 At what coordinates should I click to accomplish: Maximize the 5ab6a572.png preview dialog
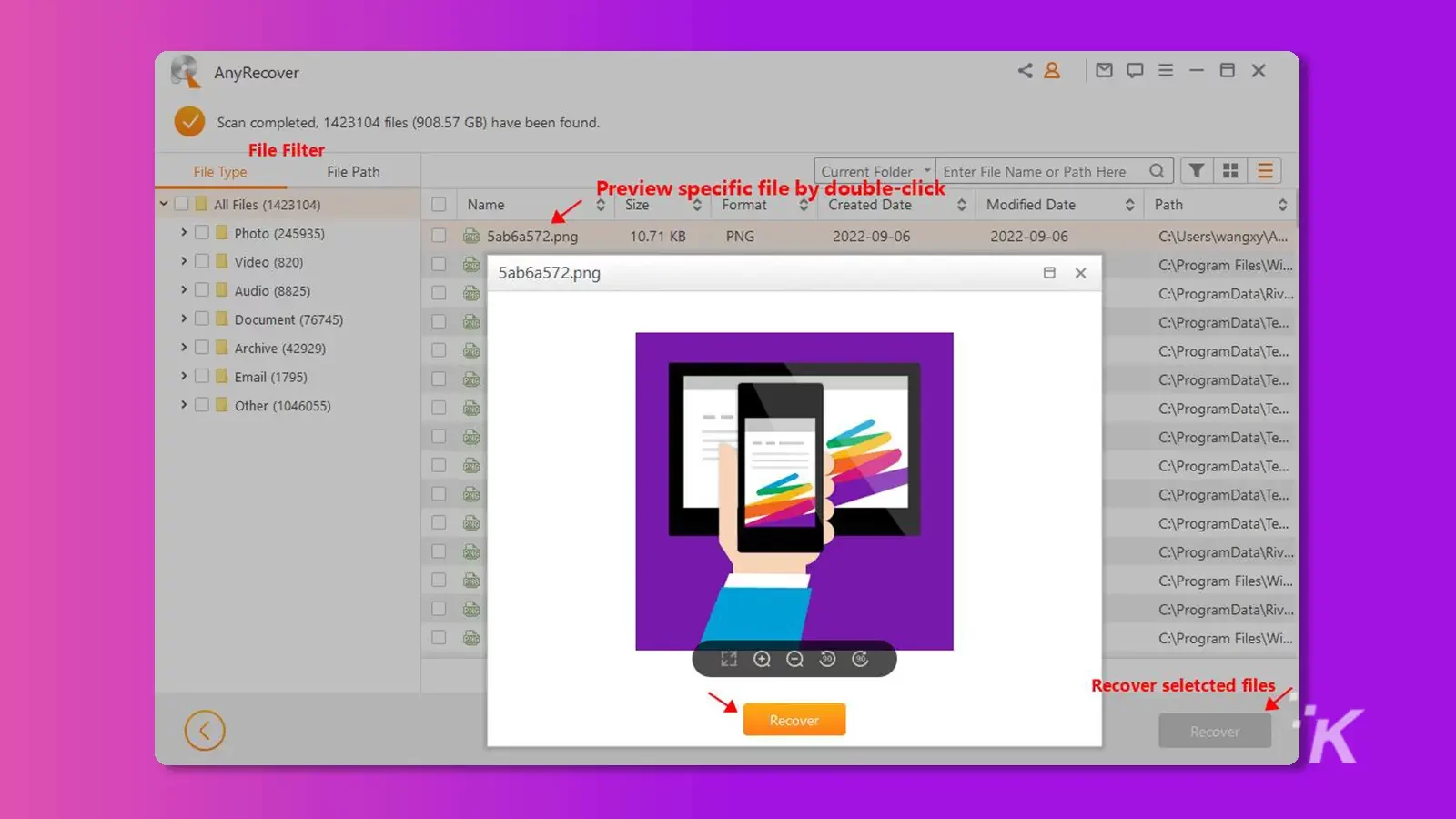pos(1049,273)
